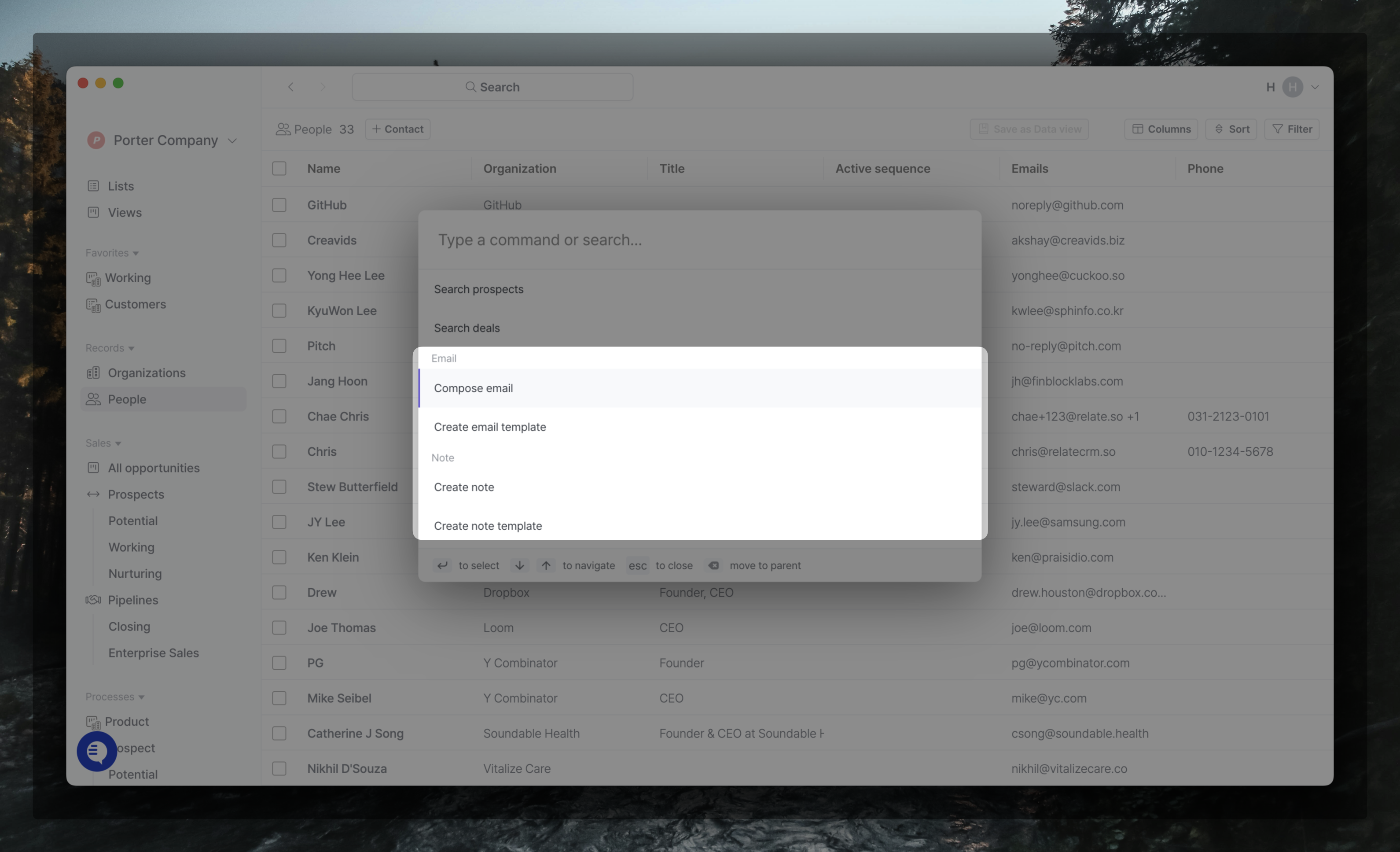Collapse the Sales section triangle
The height and width of the screenshot is (852, 1400).
[x=118, y=443]
